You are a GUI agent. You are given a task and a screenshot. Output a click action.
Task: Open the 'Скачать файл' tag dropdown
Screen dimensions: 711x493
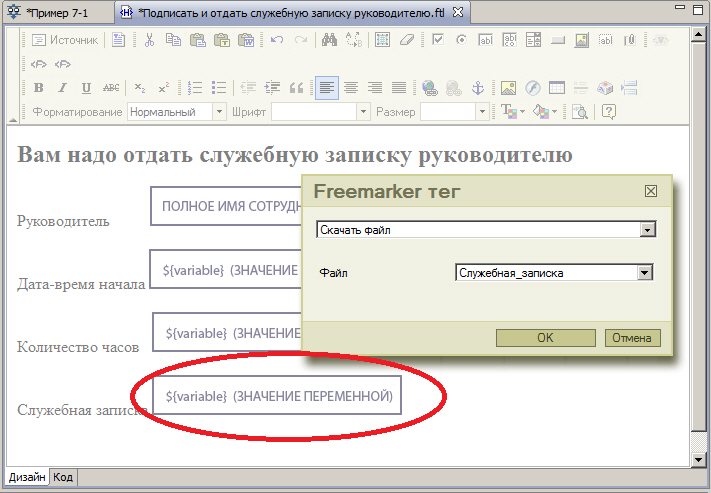coord(648,230)
